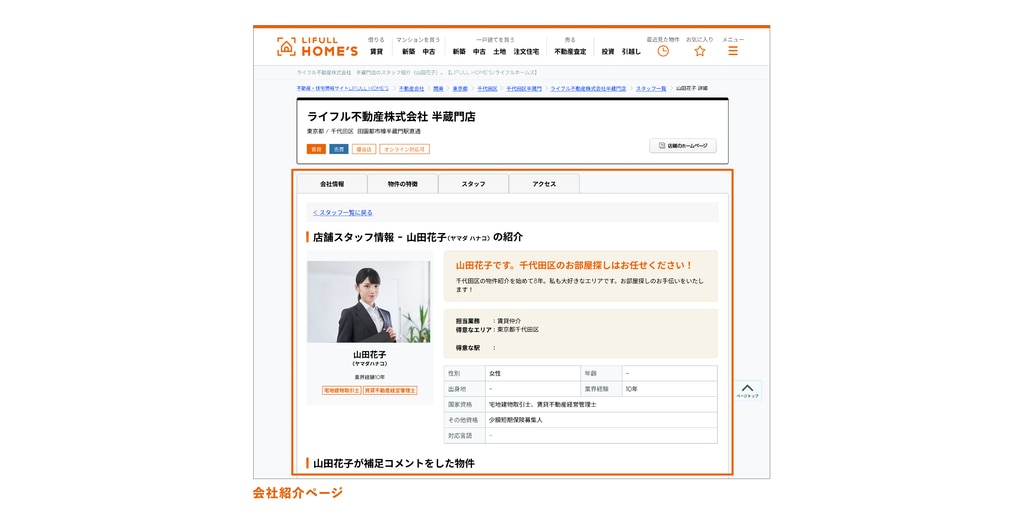Click the staff photo of 山田花子

[369, 302]
